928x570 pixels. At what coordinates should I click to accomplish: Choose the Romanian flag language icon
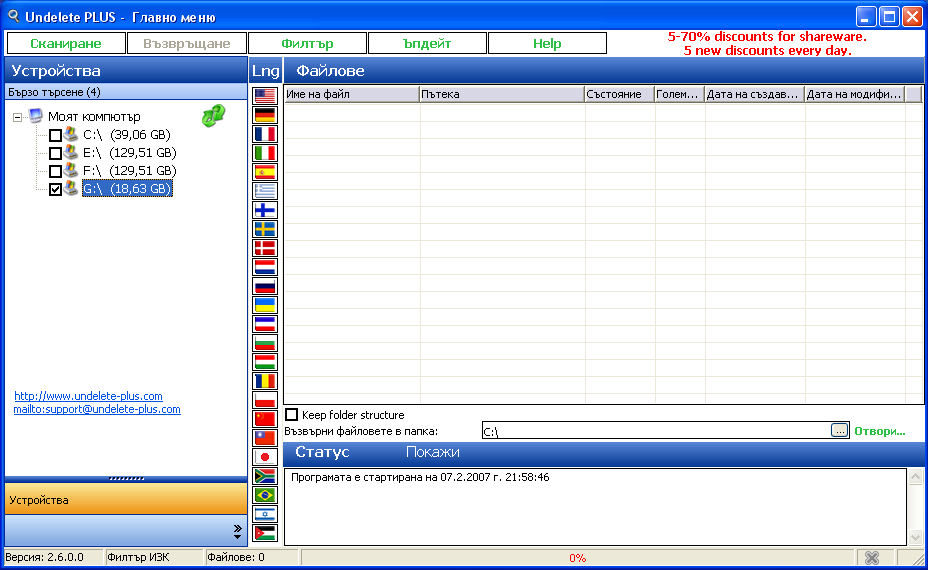[x=265, y=381]
